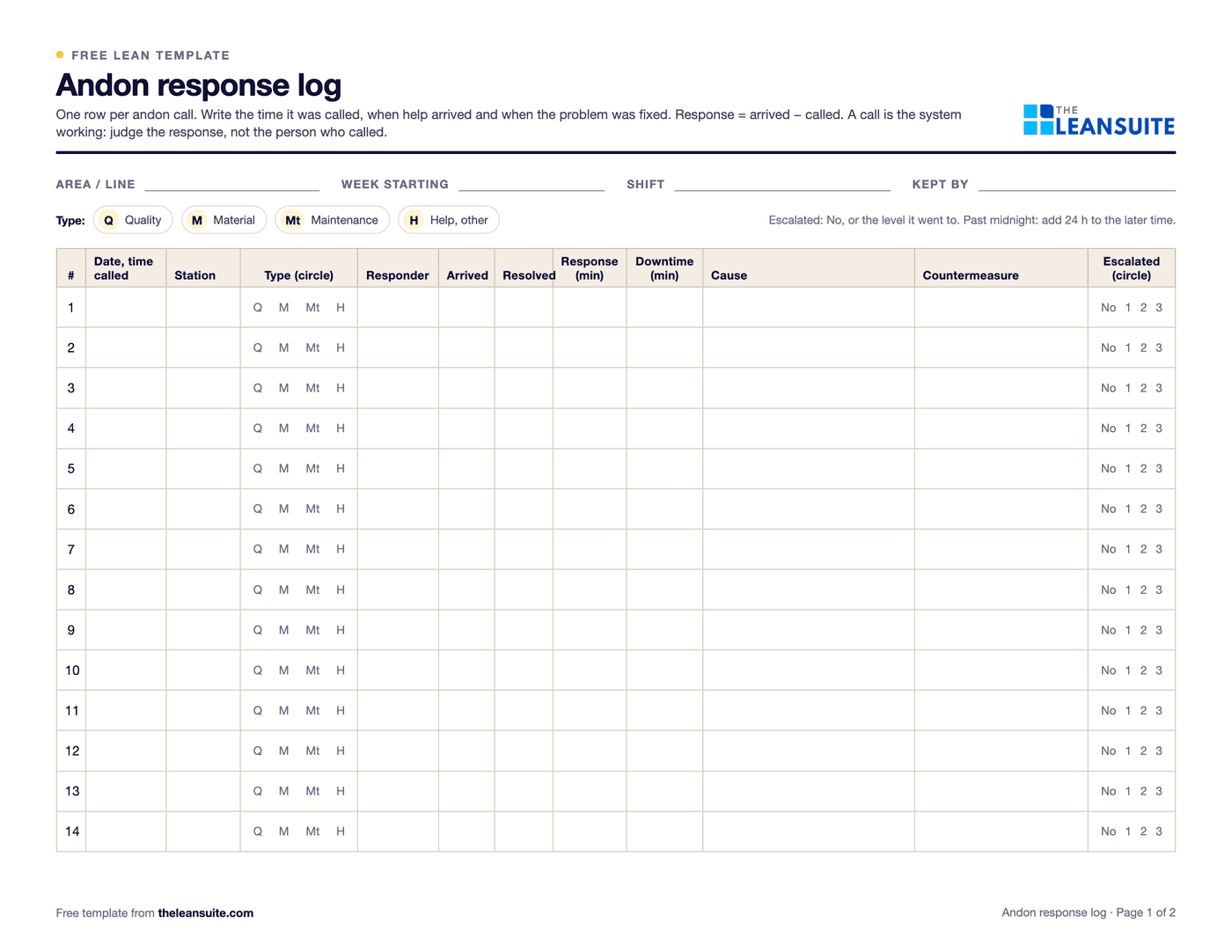Click the M Material type badge

pos(224,220)
